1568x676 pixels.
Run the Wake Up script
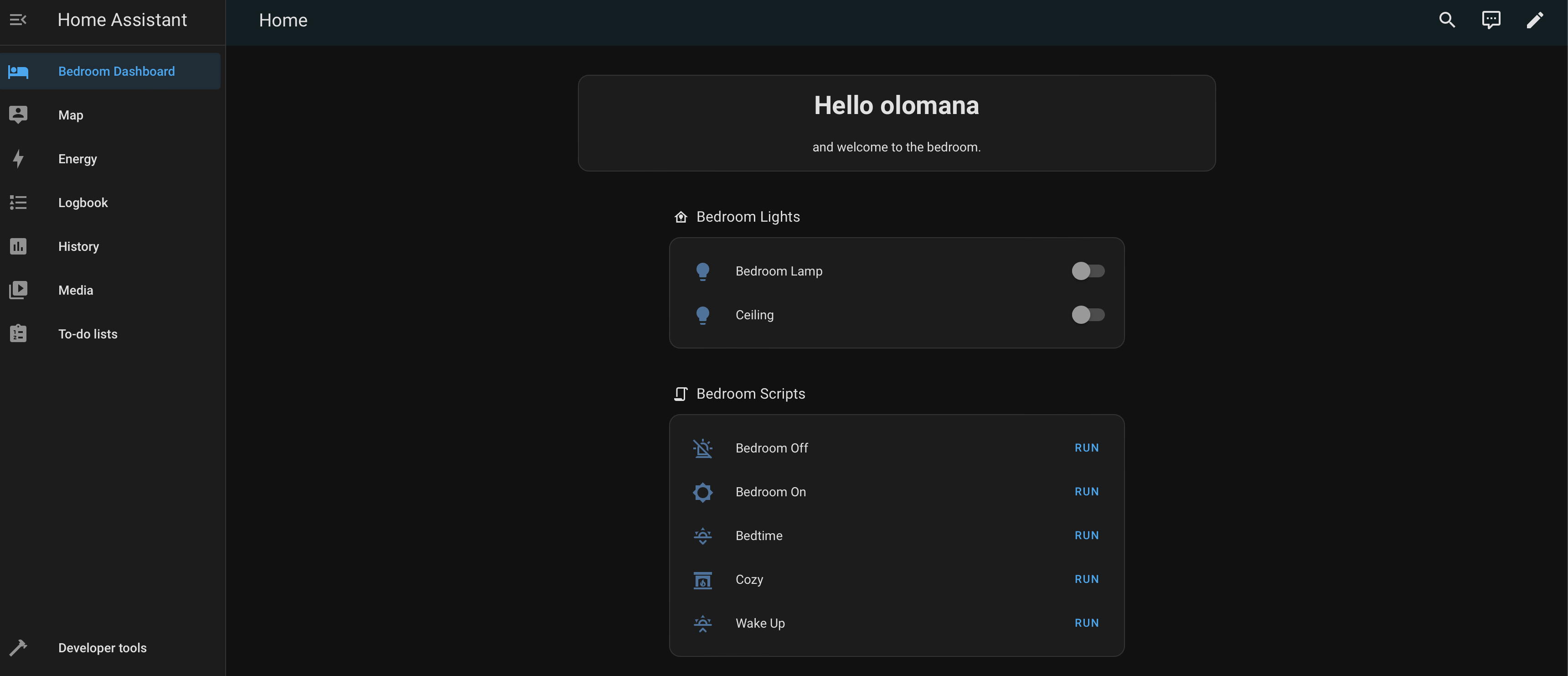click(1087, 623)
